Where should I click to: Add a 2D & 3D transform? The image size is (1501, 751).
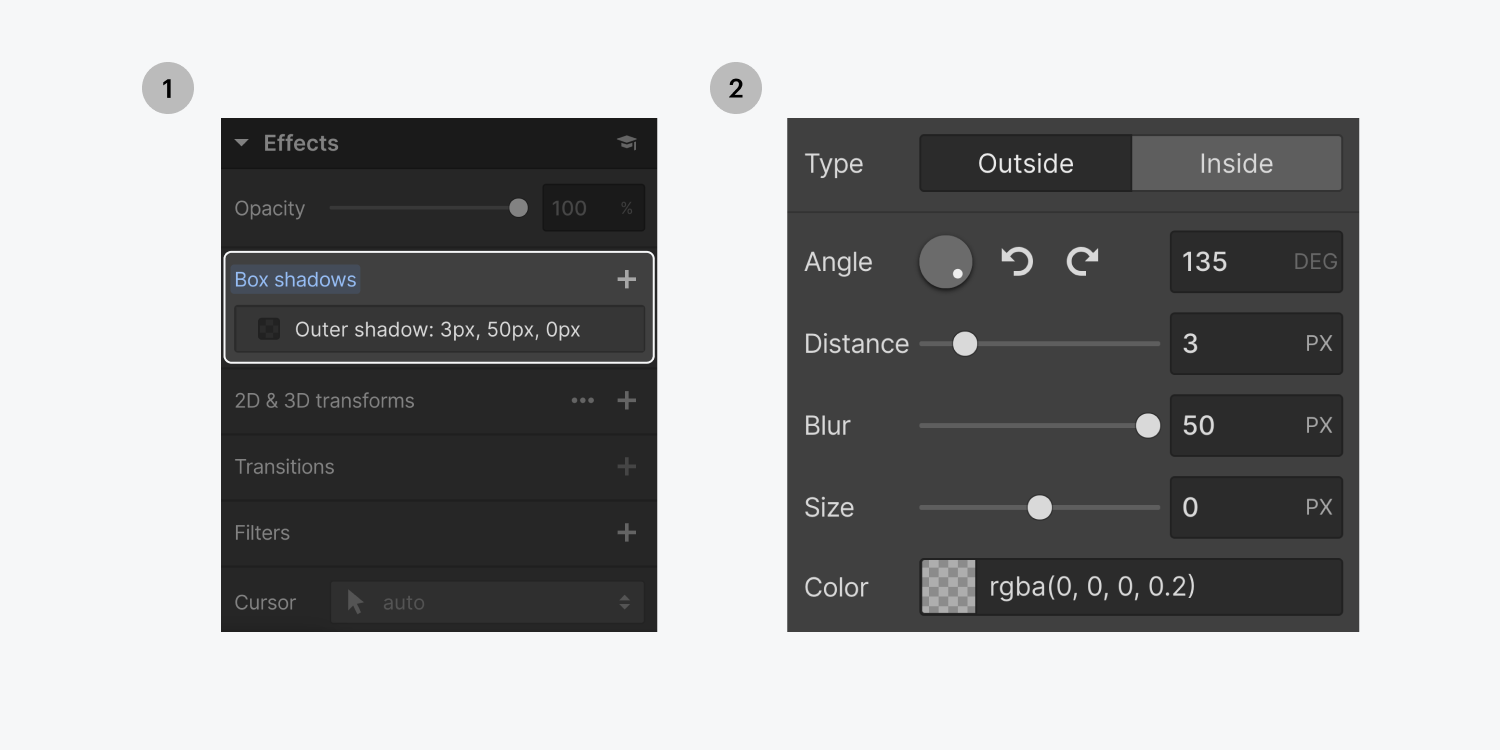click(627, 401)
